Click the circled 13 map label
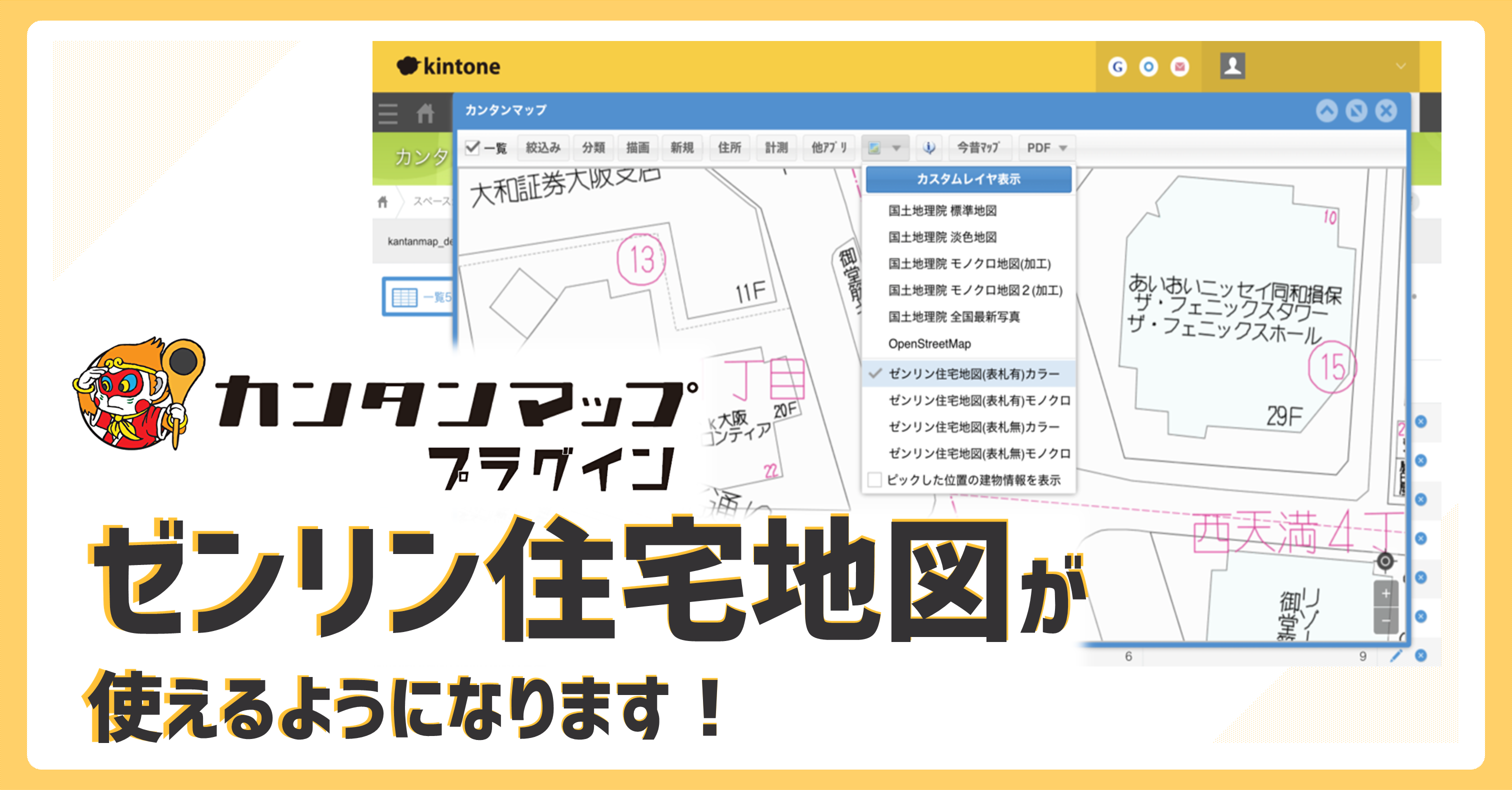This screenshot has width=1512, height=790. pos(641,259)
